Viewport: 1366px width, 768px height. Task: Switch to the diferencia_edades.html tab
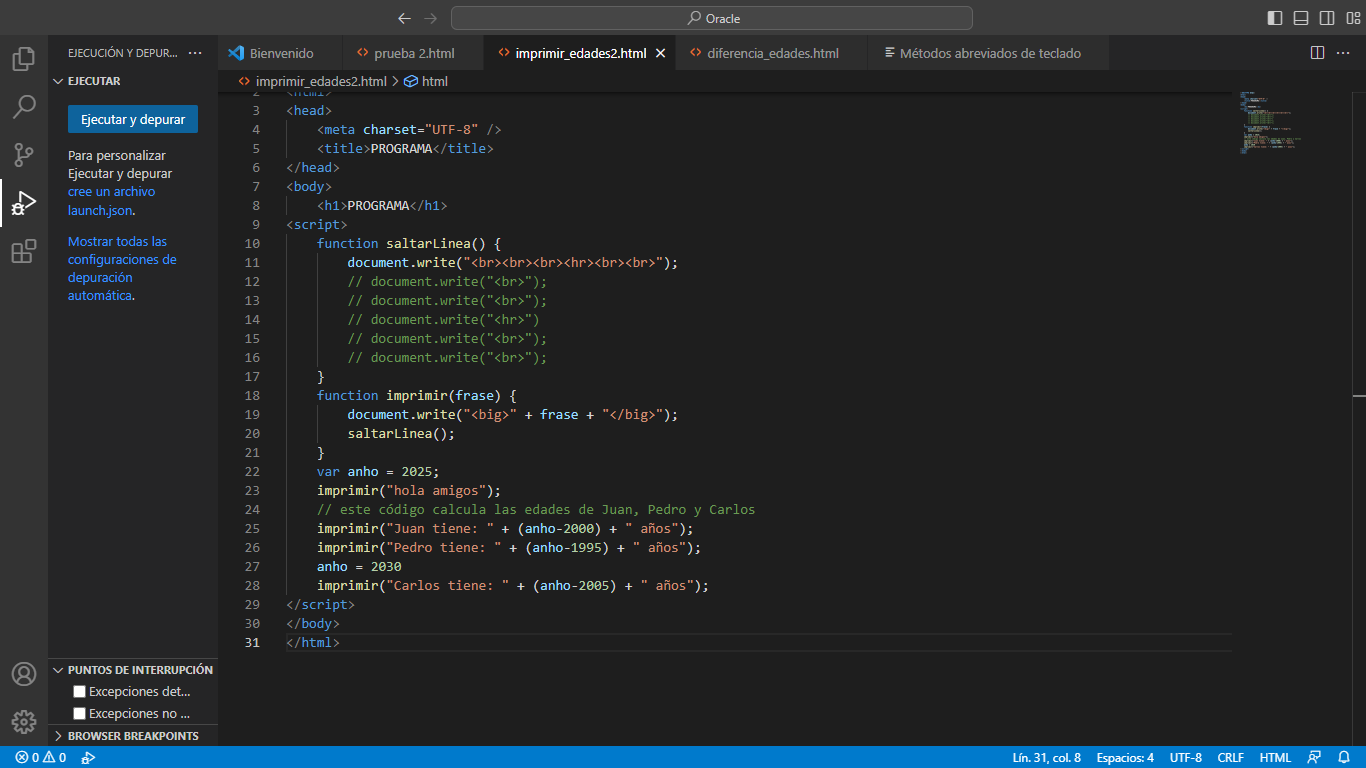pyautogui.click(x=772, y=53)
